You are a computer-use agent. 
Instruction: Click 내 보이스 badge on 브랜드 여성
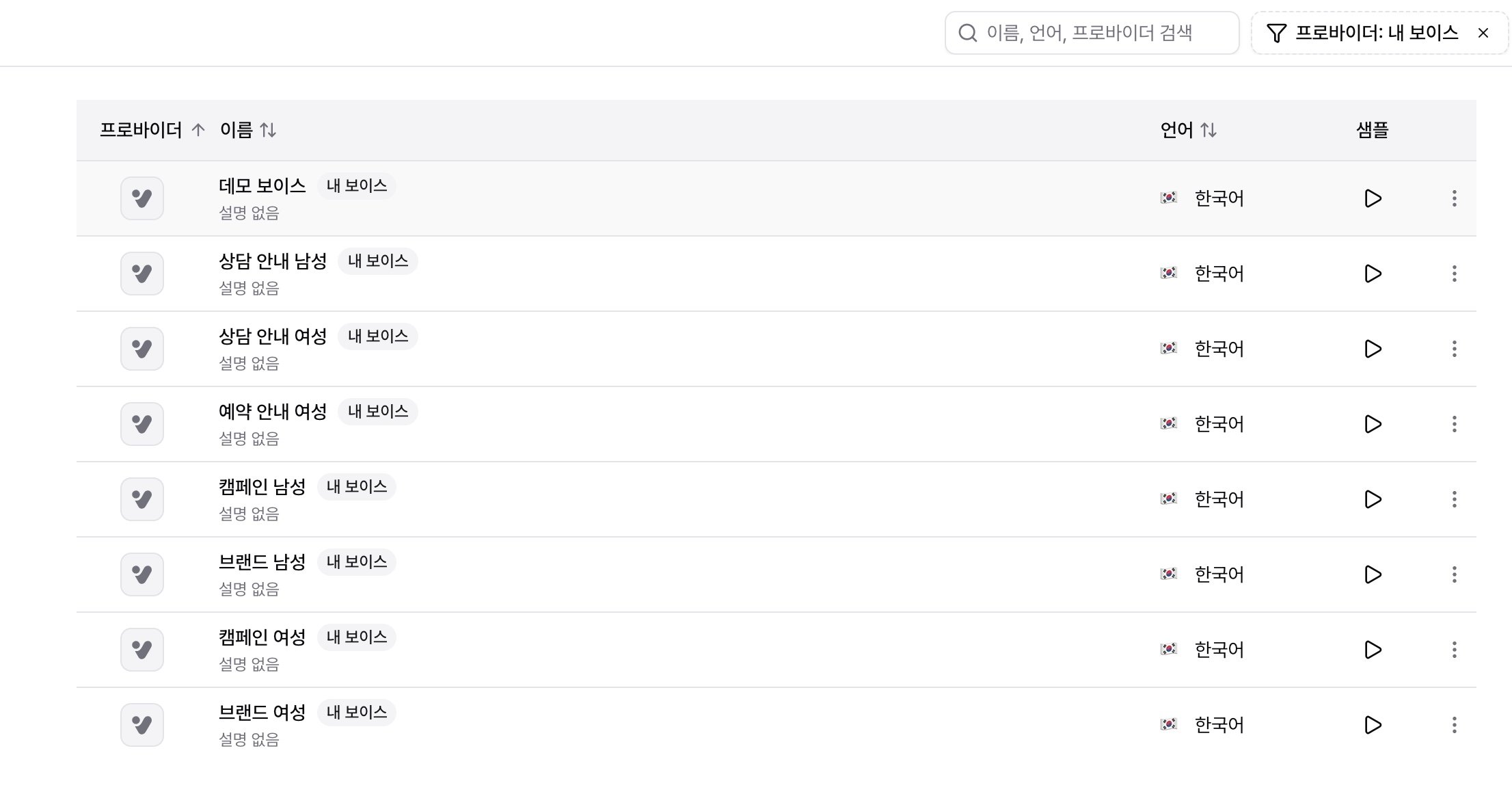coord(357,712)
